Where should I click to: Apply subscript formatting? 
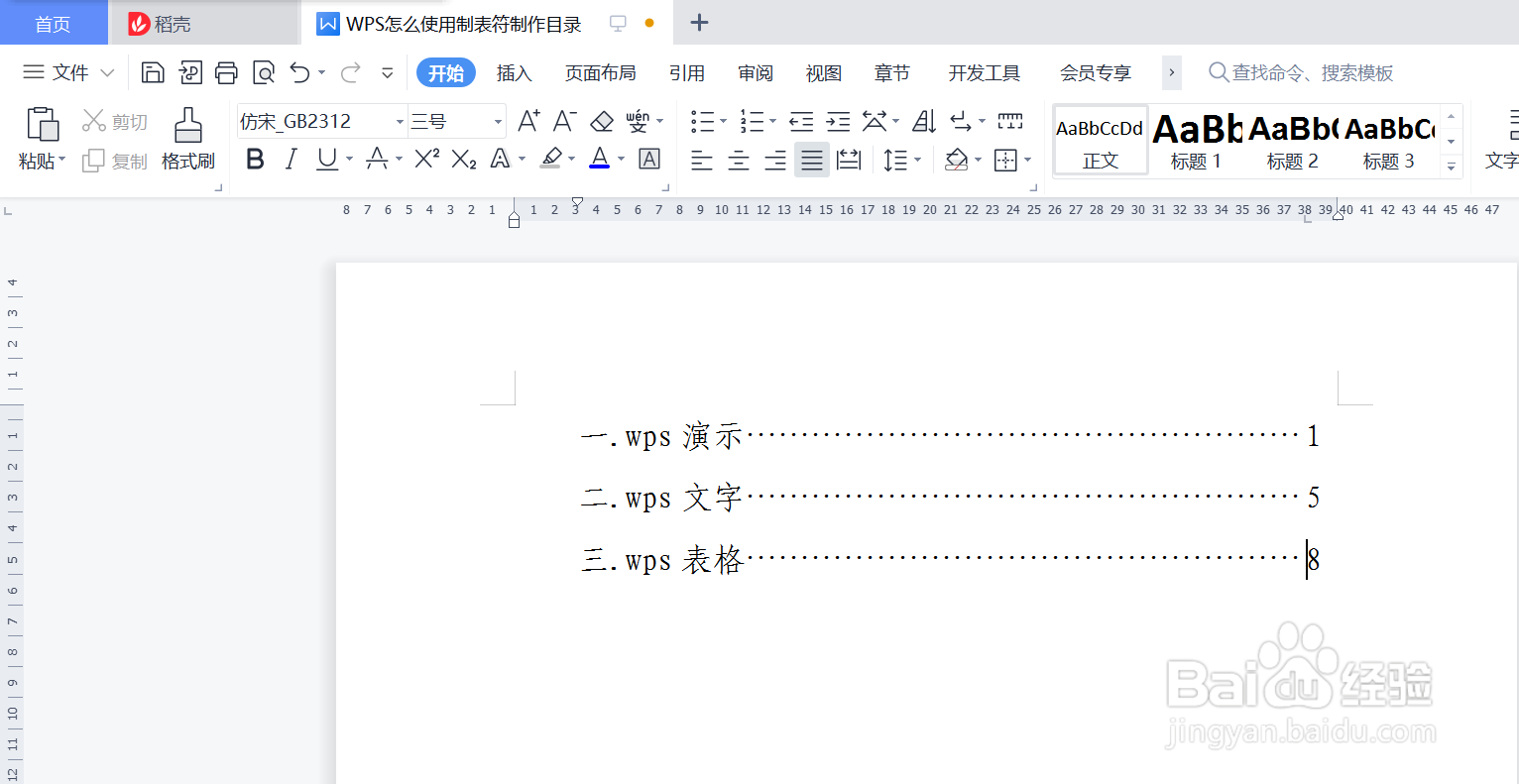(x=464, y=159)
